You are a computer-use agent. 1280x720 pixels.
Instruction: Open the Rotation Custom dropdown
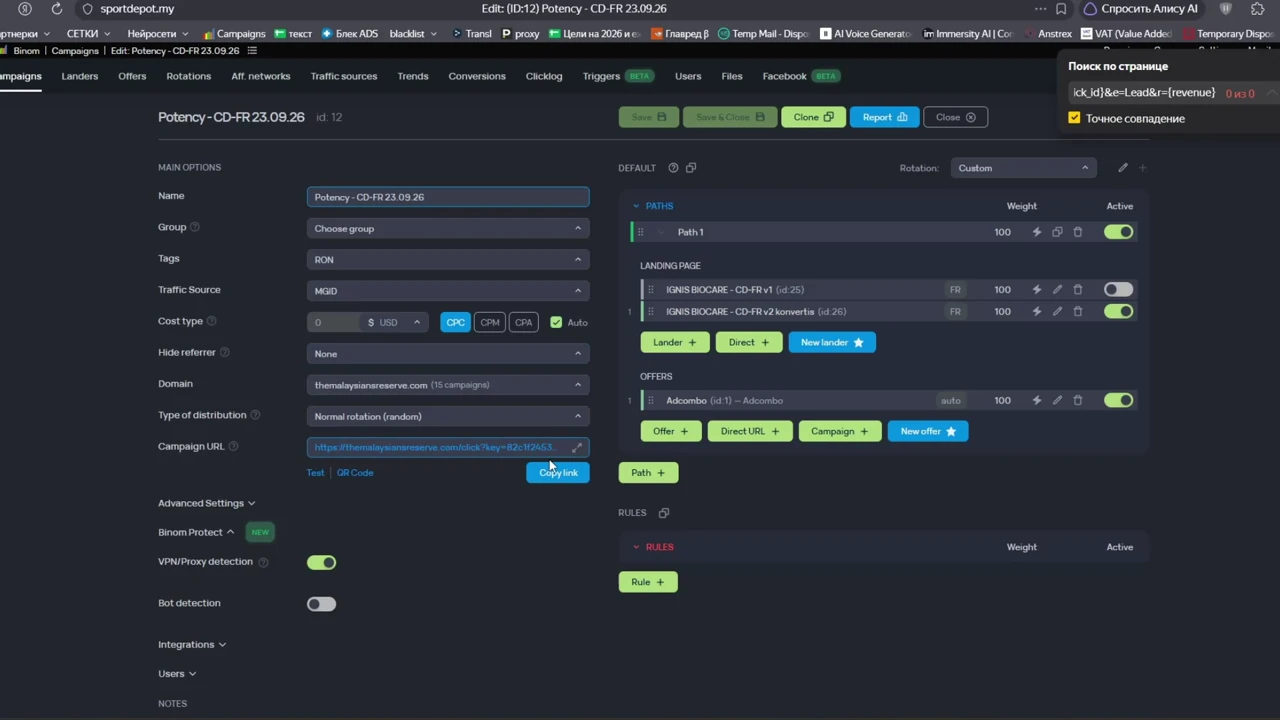pos(1023,168)
